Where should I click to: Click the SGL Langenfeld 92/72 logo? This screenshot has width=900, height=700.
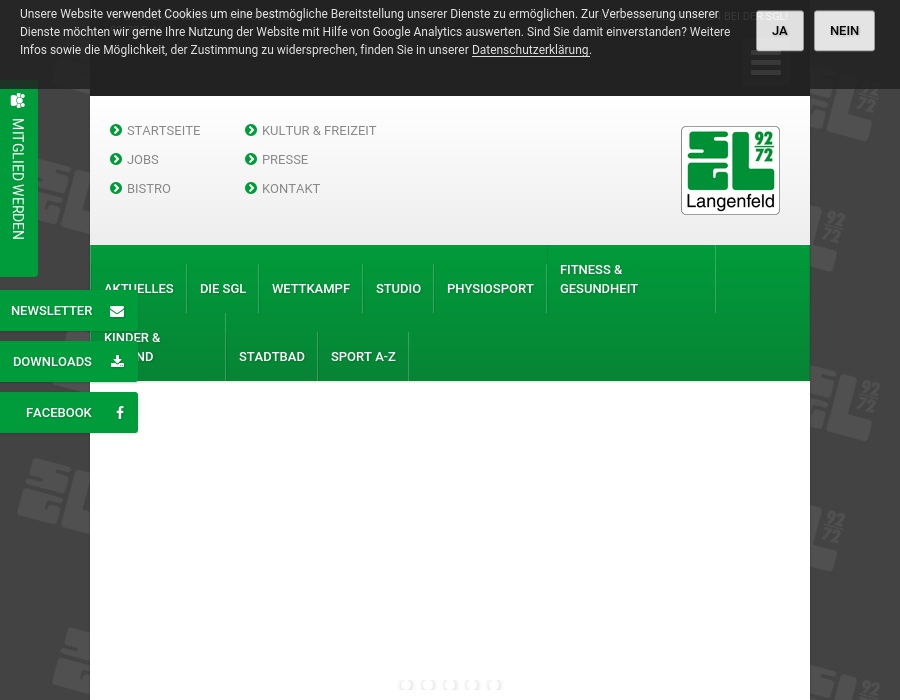pyautogui.click(x=730, y=170)
